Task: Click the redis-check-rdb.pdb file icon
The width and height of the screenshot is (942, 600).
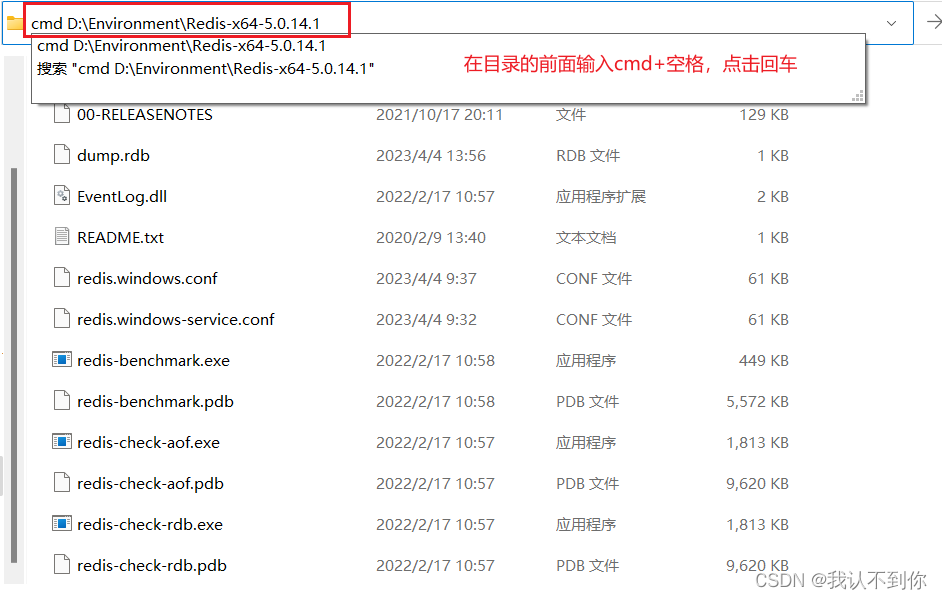Action: click(x=62, y=565)
